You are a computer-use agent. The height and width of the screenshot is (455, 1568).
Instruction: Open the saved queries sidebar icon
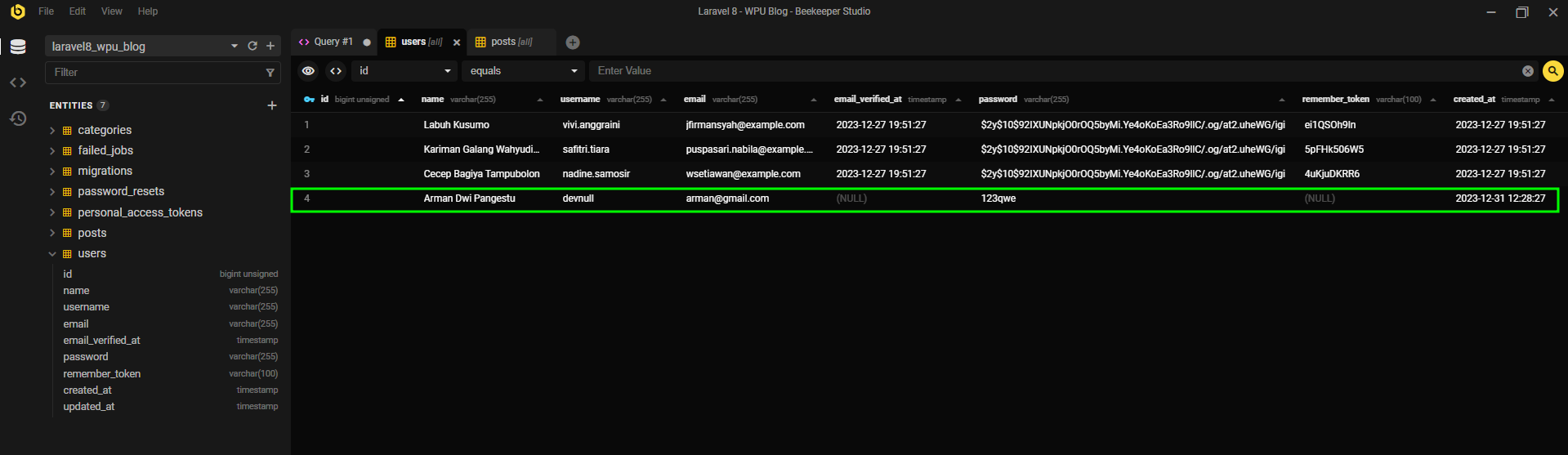pos(18,83)
